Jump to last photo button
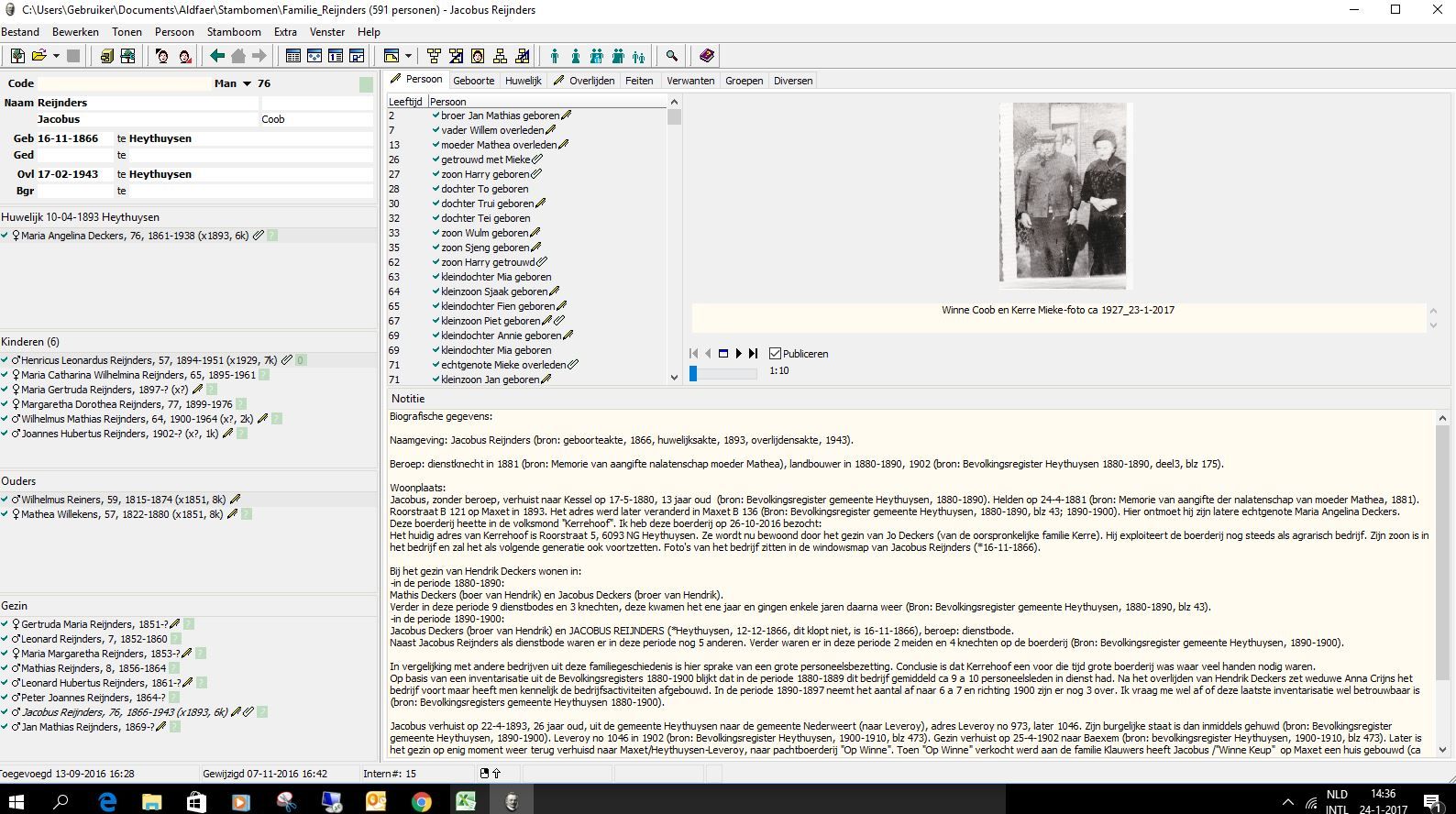1456x814 pixels. point(753,354)
